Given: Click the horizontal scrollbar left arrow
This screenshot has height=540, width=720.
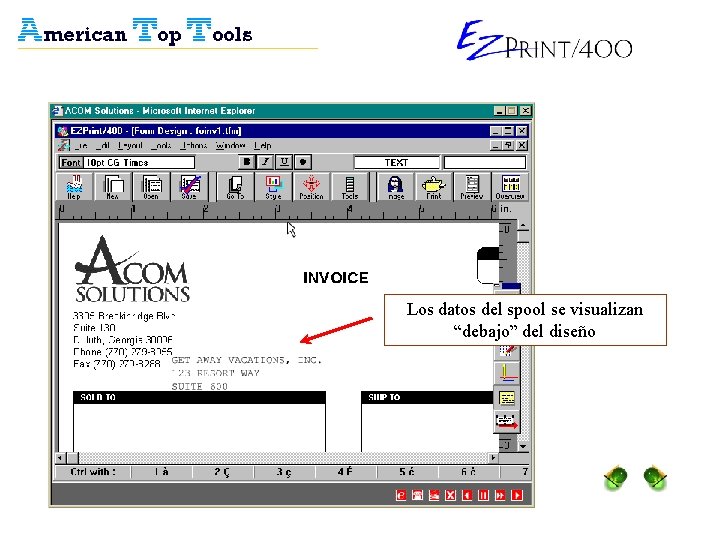Looking at the screenshot, I should pyautogui.click(x=60, y=458).
